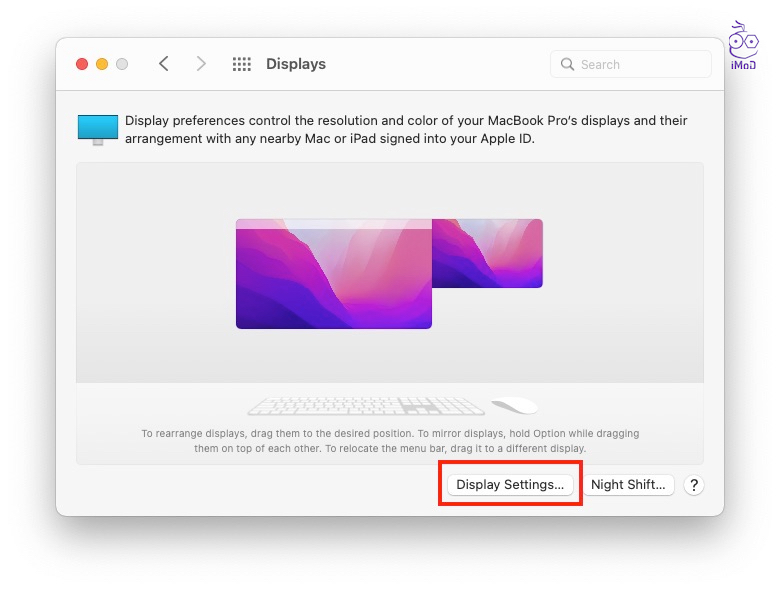
Task: Close the Displays window
Action: coord(82,64)
